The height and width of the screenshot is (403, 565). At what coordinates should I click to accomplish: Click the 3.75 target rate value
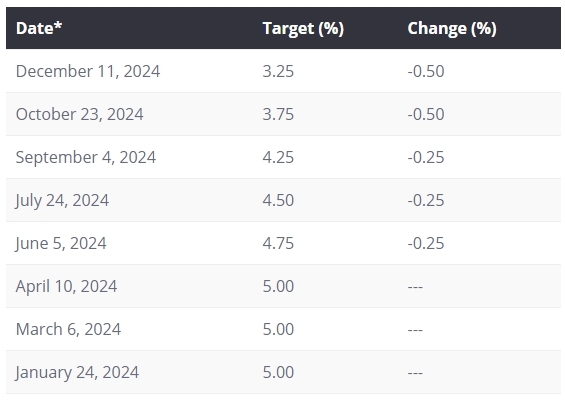pos(278,114)
